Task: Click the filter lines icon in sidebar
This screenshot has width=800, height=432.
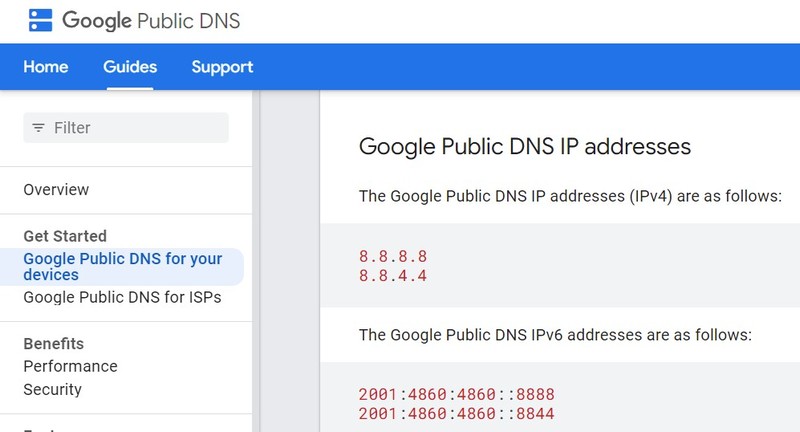Action: click(39, 128)
